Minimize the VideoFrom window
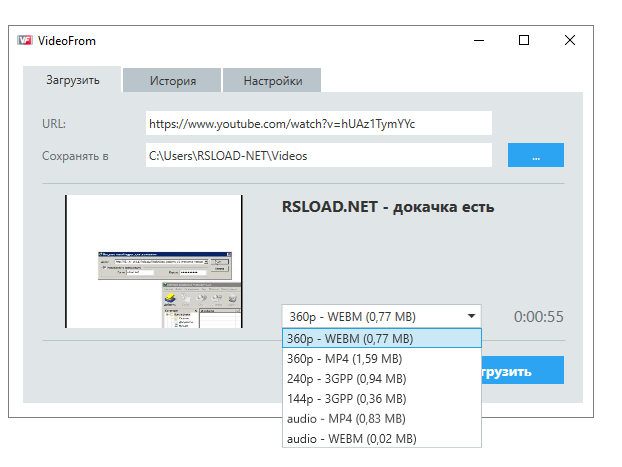 479,40
